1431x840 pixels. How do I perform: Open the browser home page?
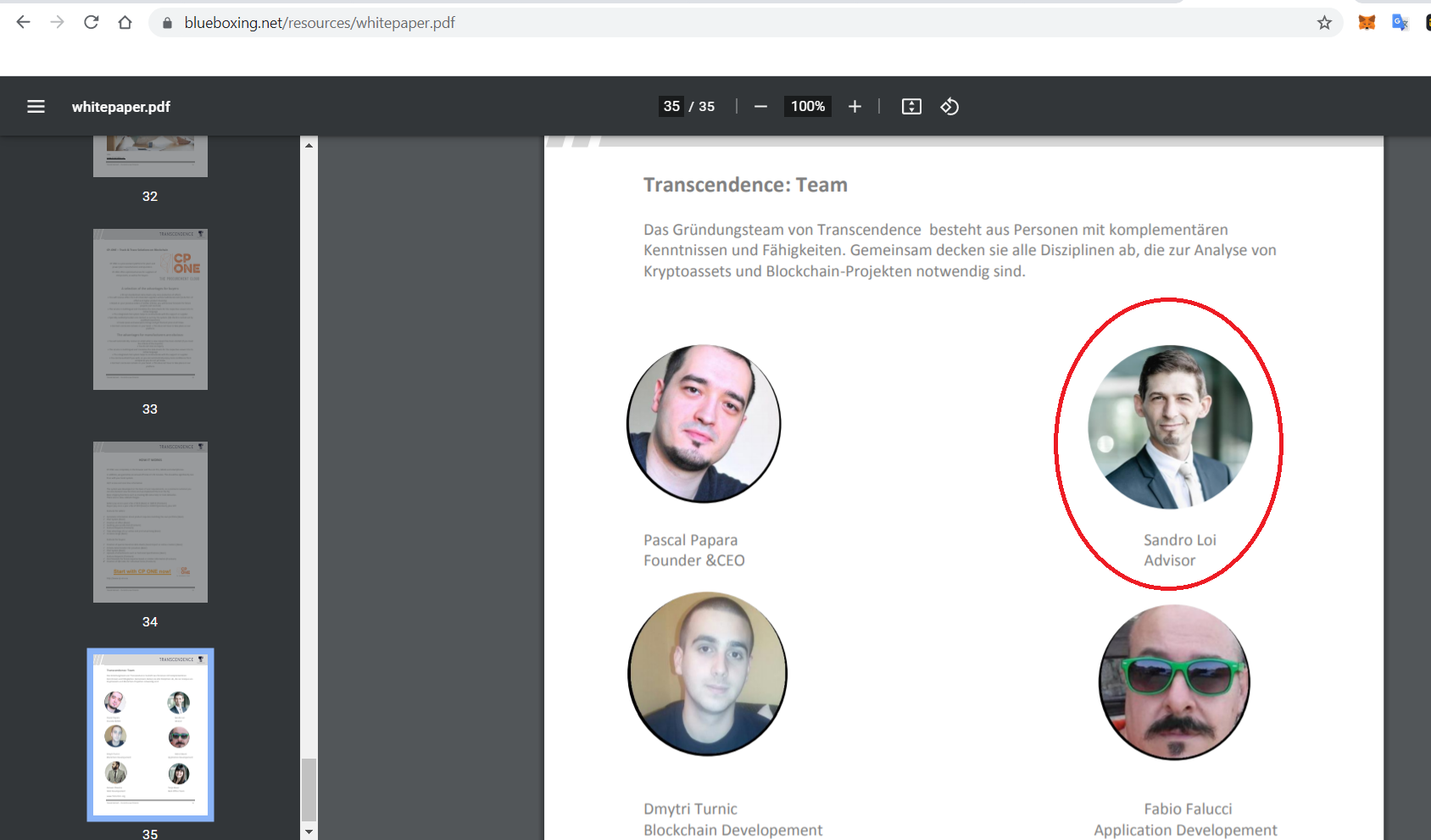tap(125, 22)
